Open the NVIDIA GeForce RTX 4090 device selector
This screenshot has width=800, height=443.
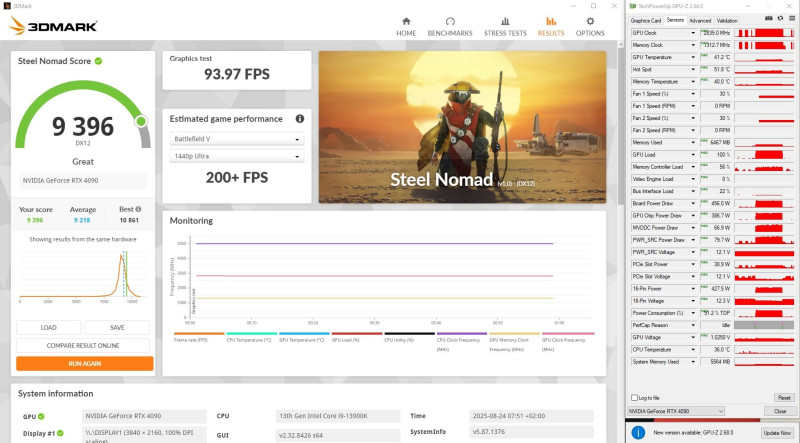coord(676,411)
